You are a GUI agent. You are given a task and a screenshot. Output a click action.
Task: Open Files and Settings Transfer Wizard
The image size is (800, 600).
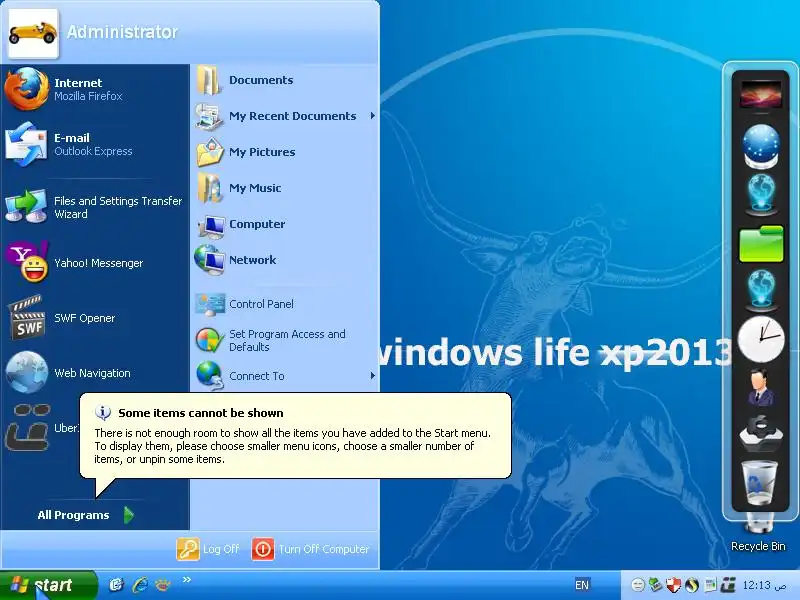(x=95, y=207)
